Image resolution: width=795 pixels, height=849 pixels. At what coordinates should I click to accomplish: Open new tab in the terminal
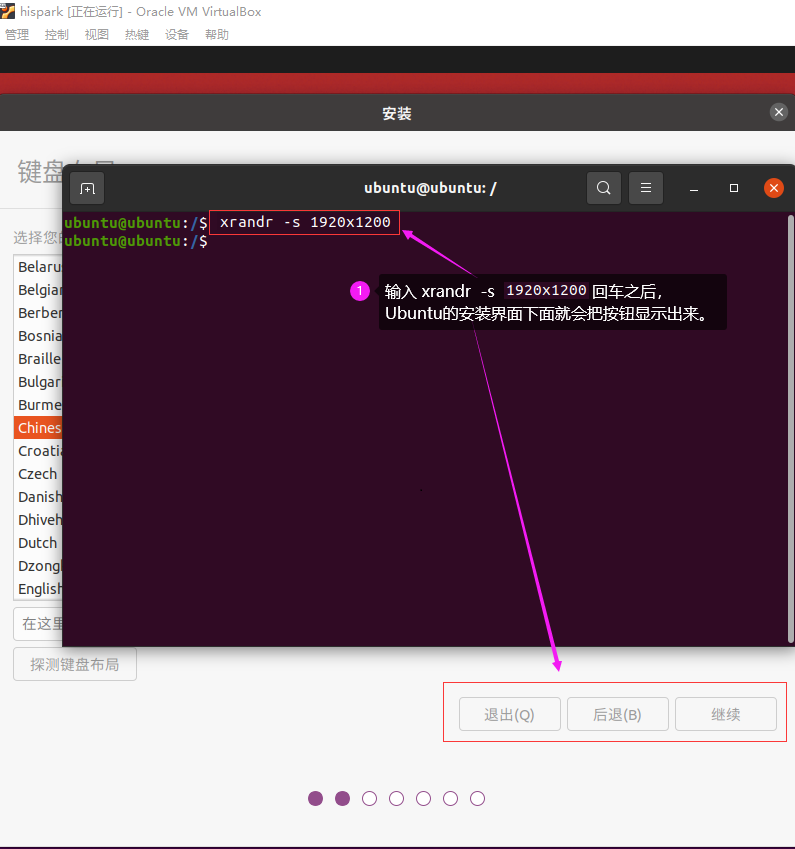tap(87, 188)
